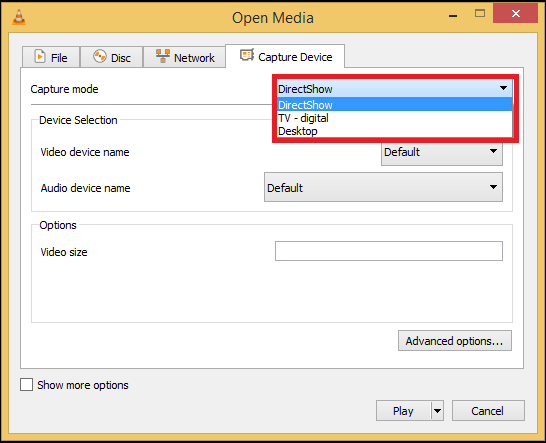Switch to the Network tab
This screenshot has width=546, height=443.
pyautogui.click(x=185, y=57)
